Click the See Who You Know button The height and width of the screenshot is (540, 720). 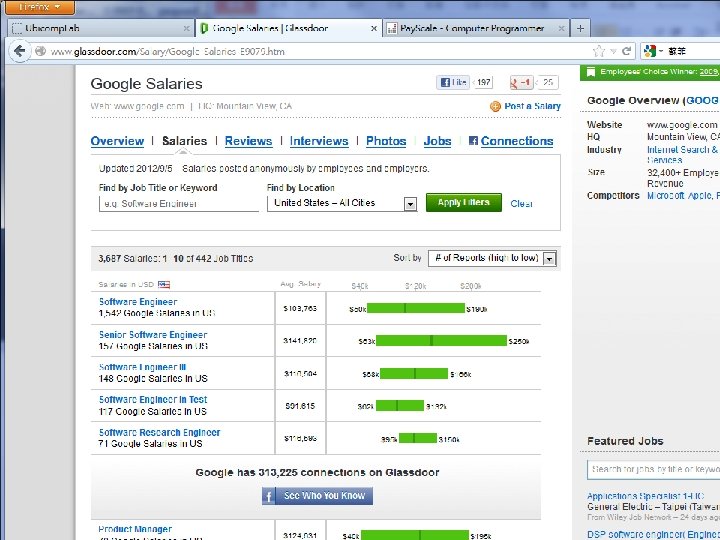317,496
